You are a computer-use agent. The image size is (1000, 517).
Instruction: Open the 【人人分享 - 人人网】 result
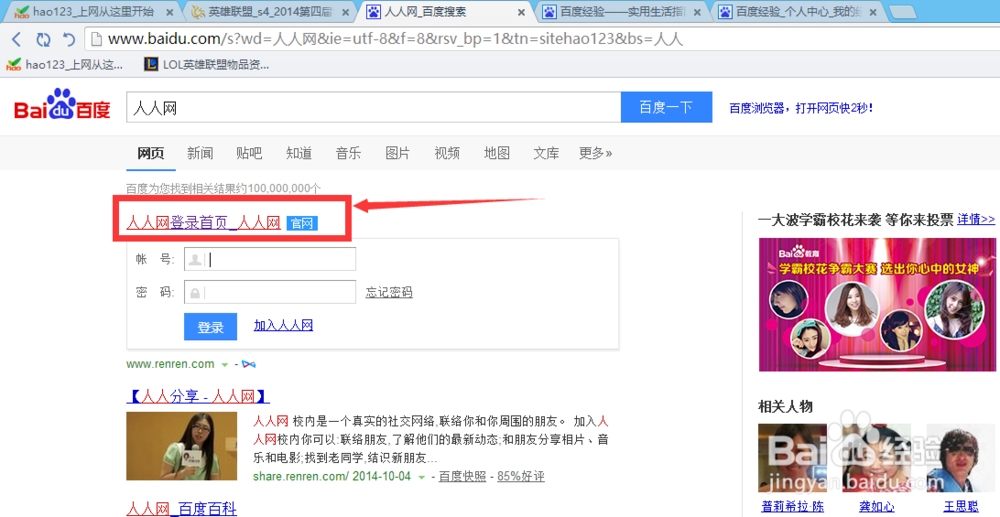(x=198, y=397)
